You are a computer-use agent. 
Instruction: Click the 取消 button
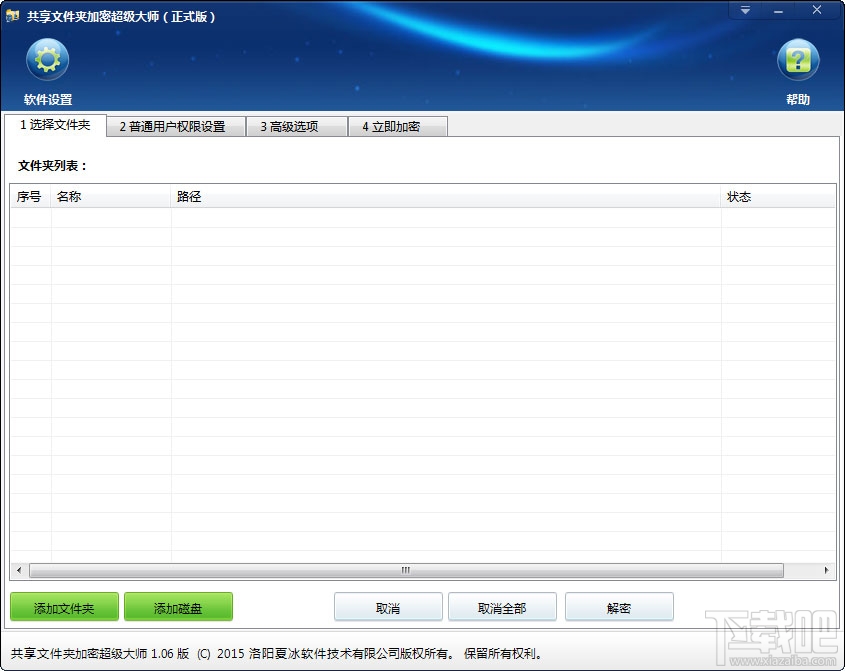point(388,607)
